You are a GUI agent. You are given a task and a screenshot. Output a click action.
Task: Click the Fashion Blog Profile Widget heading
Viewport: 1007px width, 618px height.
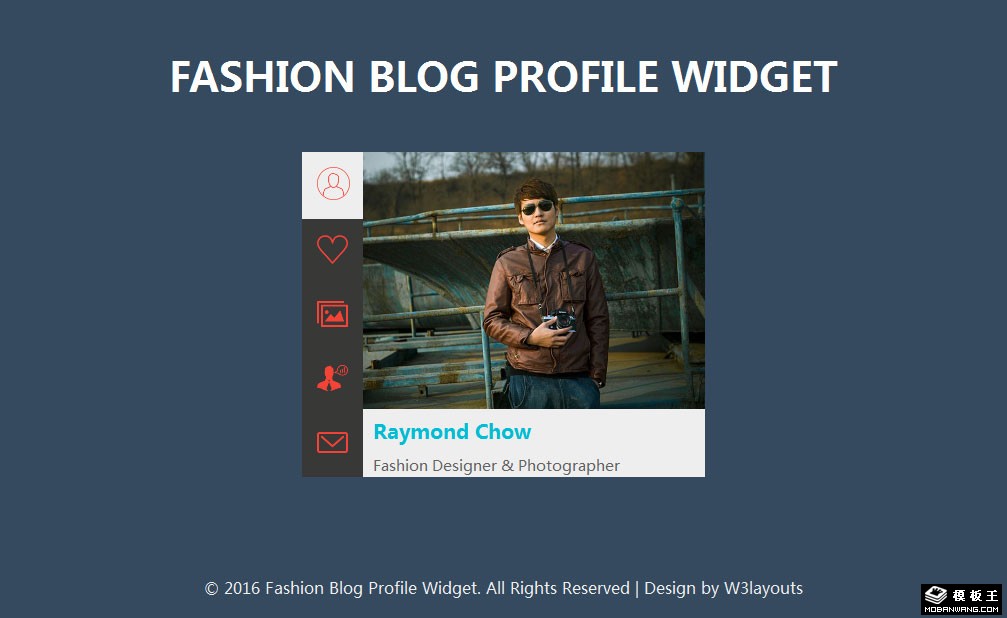504,77
